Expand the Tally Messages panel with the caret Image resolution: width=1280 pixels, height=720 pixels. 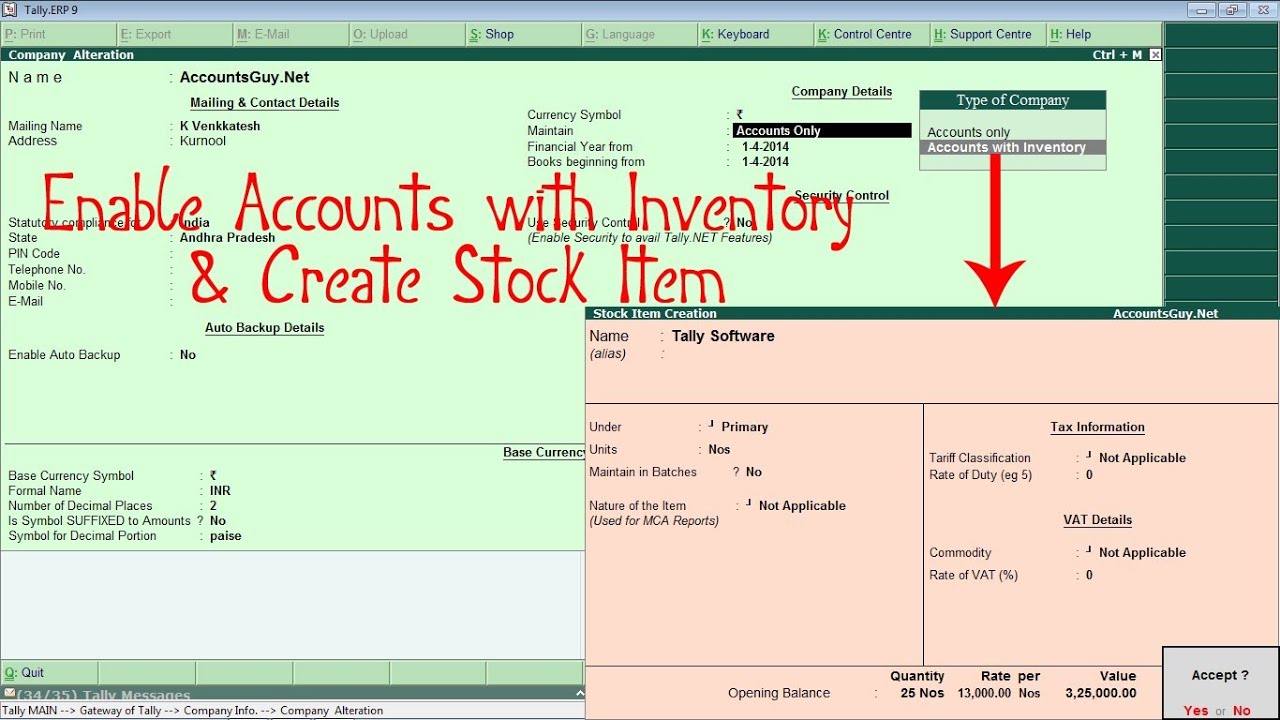579,693
